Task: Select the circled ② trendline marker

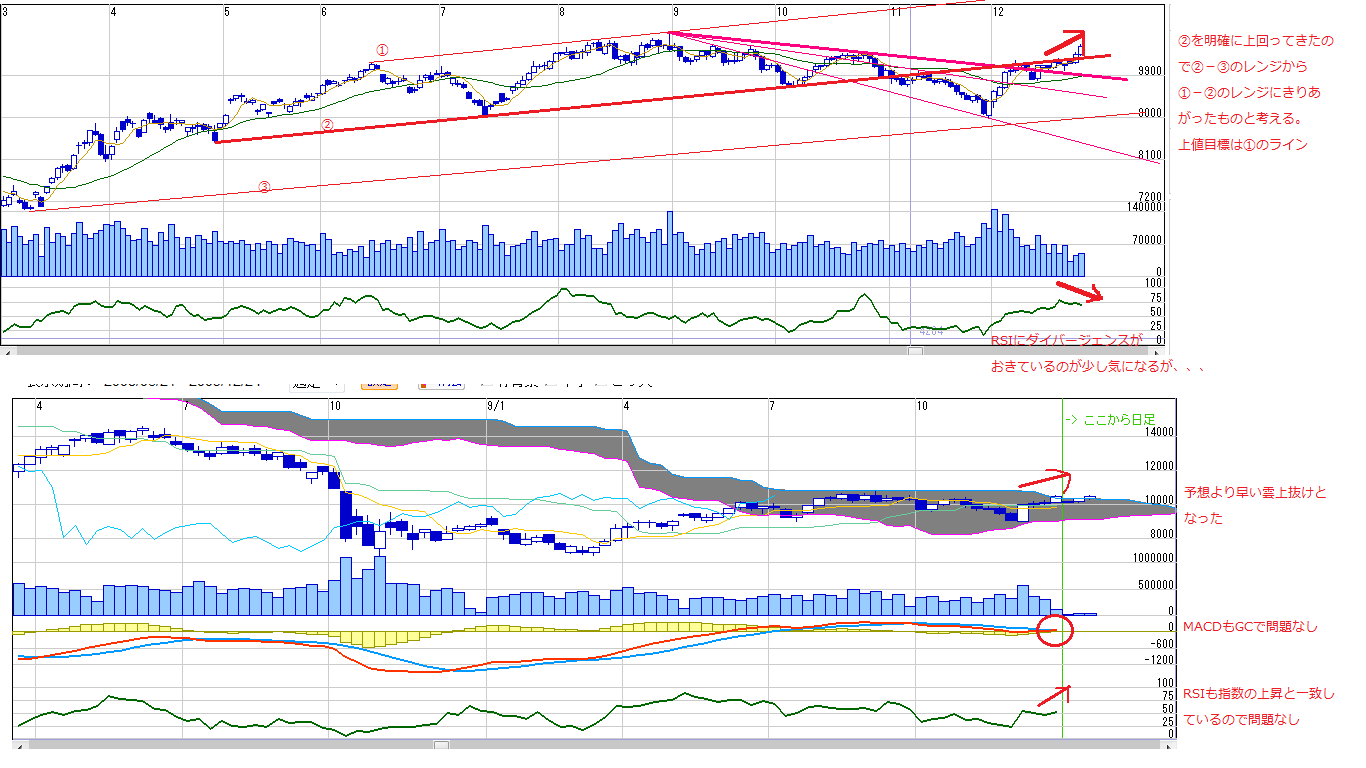Action: pyautogui.click(x=326, y=125)
